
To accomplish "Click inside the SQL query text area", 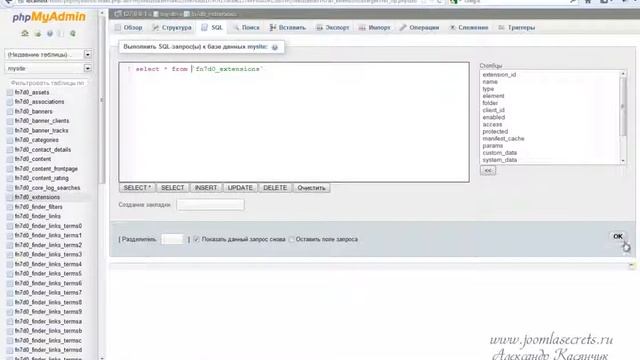I will [x=294, y=122].
